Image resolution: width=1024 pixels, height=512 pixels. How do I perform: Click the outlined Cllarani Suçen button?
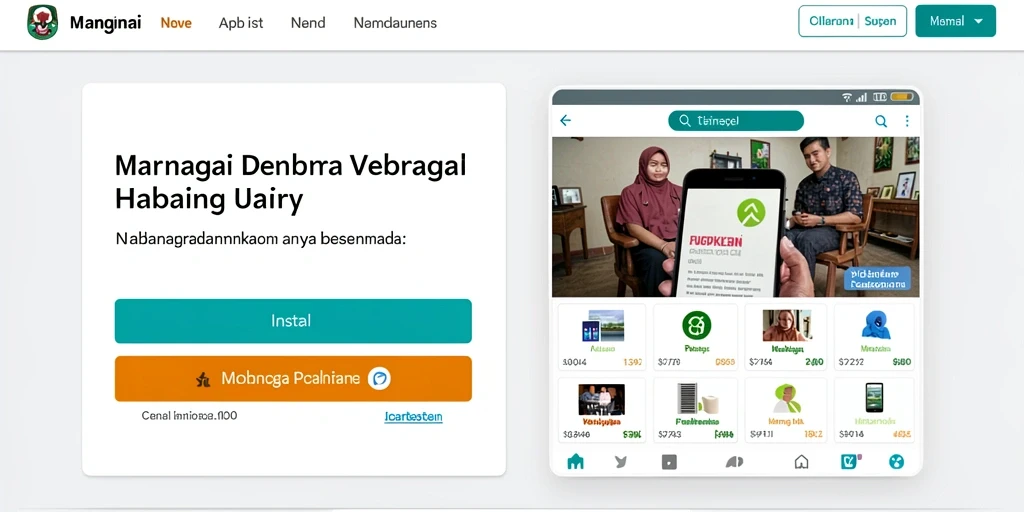[x=852, y=21]
